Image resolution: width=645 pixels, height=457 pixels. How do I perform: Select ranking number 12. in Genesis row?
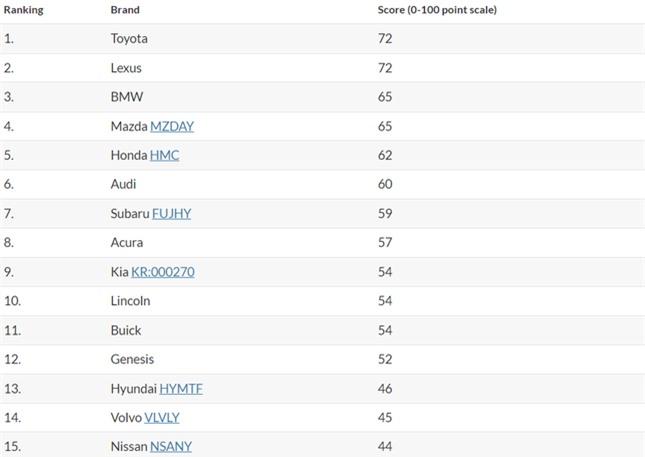12,359
